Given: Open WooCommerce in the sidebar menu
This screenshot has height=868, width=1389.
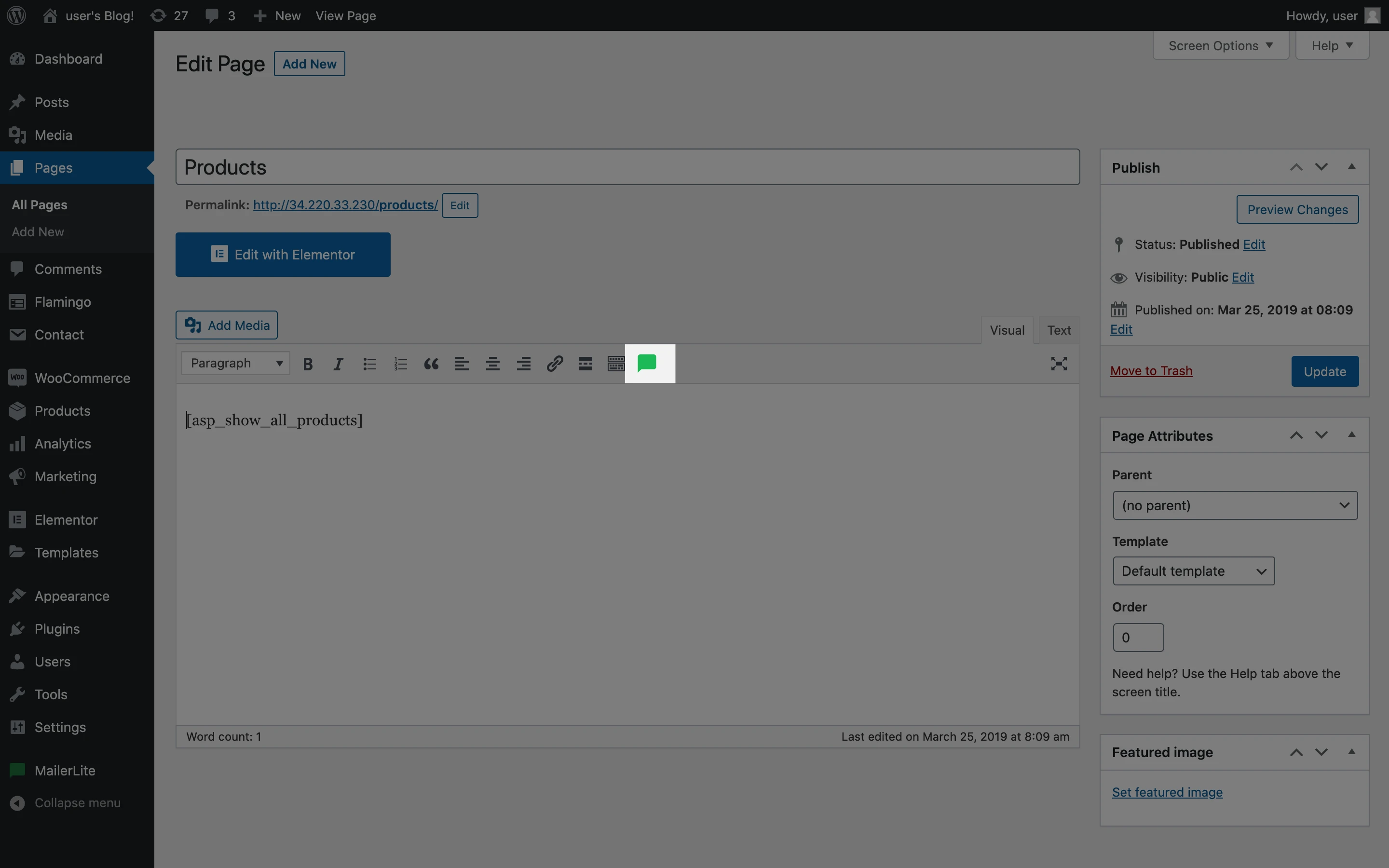Looking at the screenshot, I should click(x=82, y=378).
